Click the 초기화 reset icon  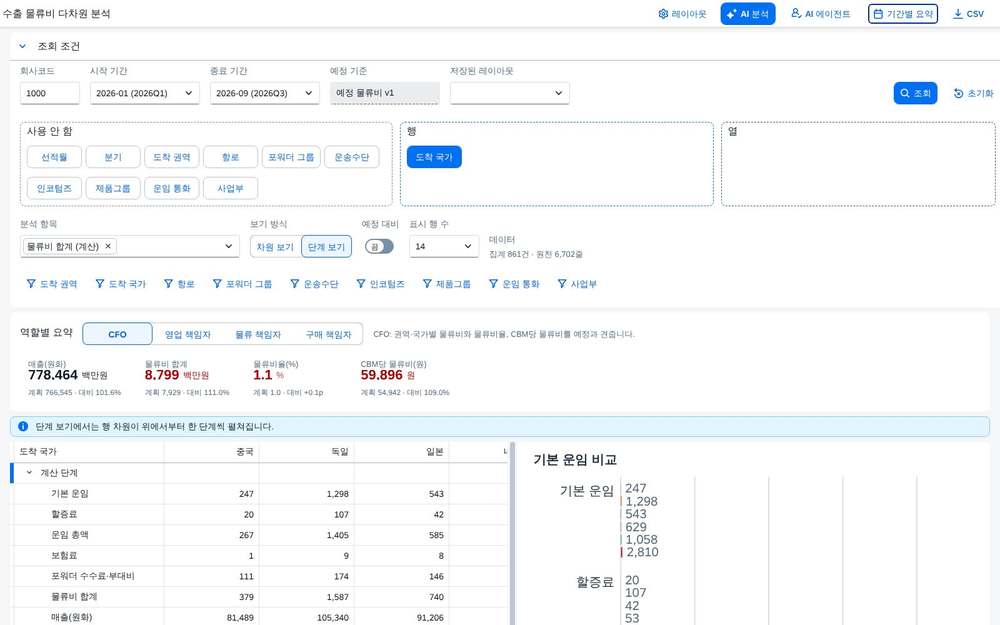(x=958, y=93)
